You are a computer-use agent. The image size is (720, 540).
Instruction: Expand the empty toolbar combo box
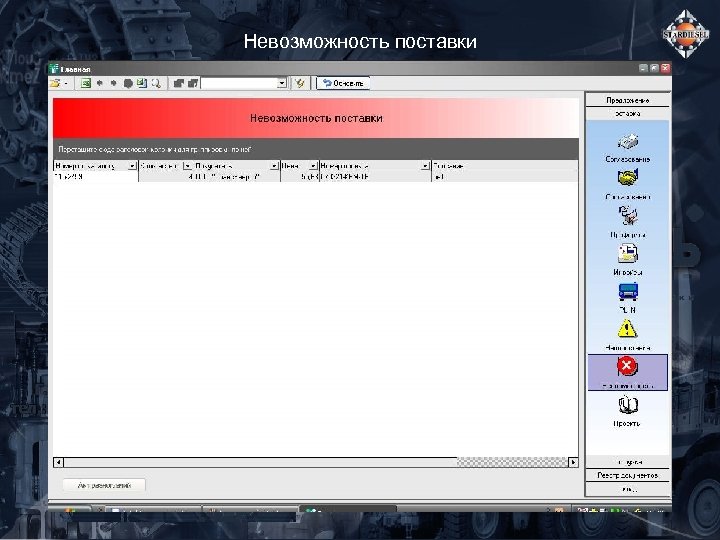(282, 83)
